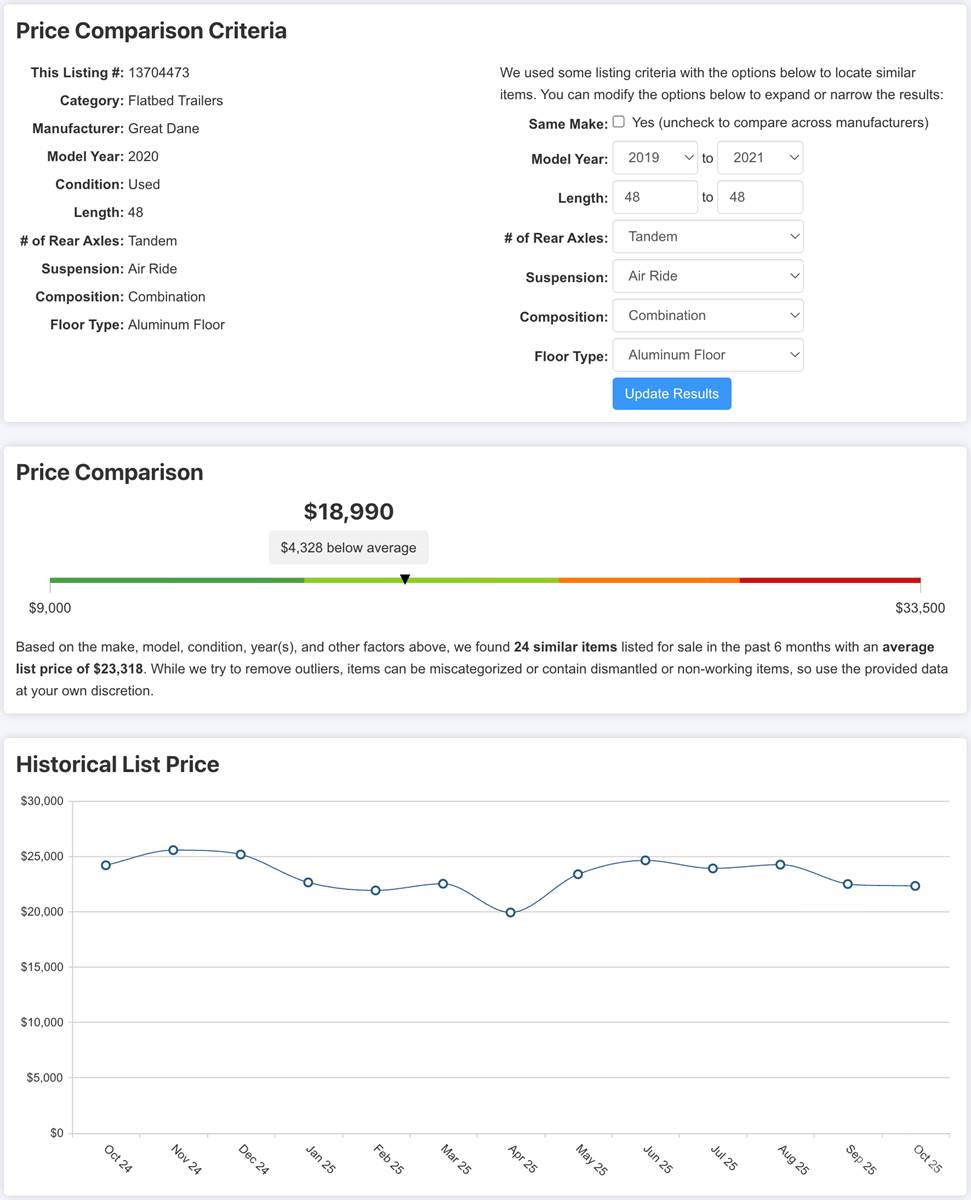The width and height of the screenshot is (971, 1200).
Task: Select the Oct 24 chart data point
Action: [106, 865]
